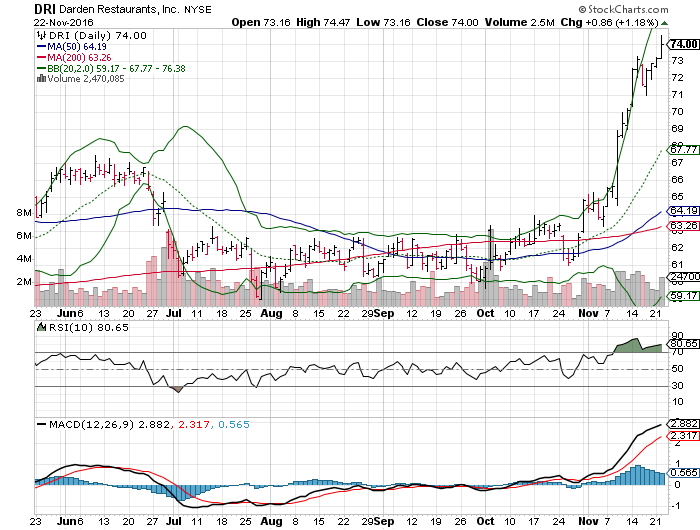Click the 67.77 middle Bollinger band axis tag
700x530 pixels.
[683, 150]
